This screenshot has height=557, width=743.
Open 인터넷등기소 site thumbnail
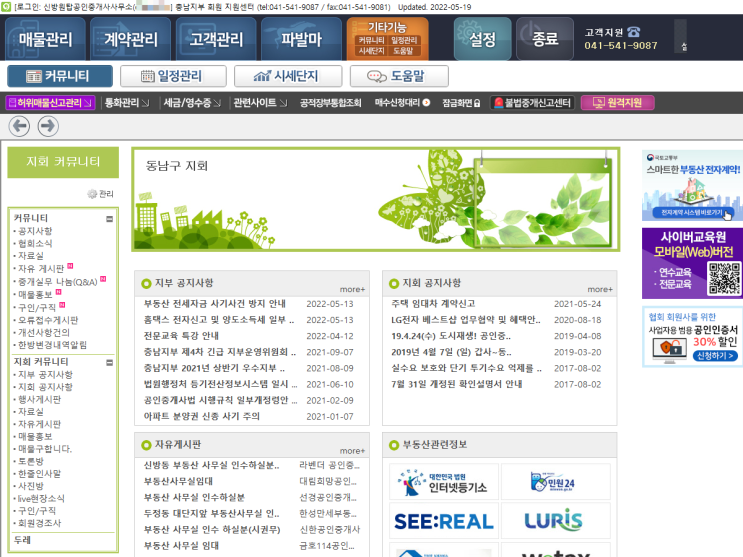[444, 482]
